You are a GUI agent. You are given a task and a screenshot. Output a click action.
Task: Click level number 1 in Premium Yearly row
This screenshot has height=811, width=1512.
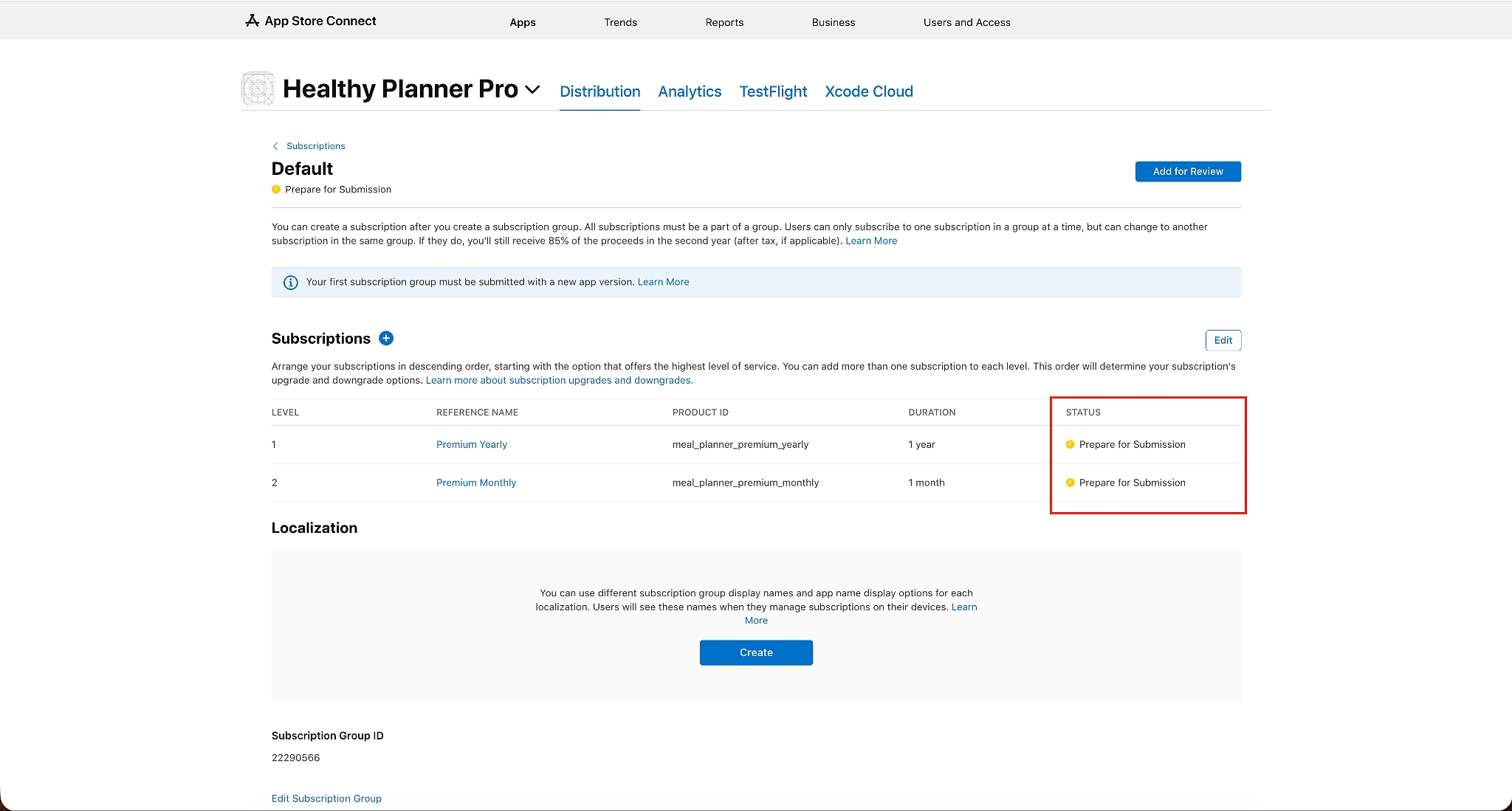point(274,444)
